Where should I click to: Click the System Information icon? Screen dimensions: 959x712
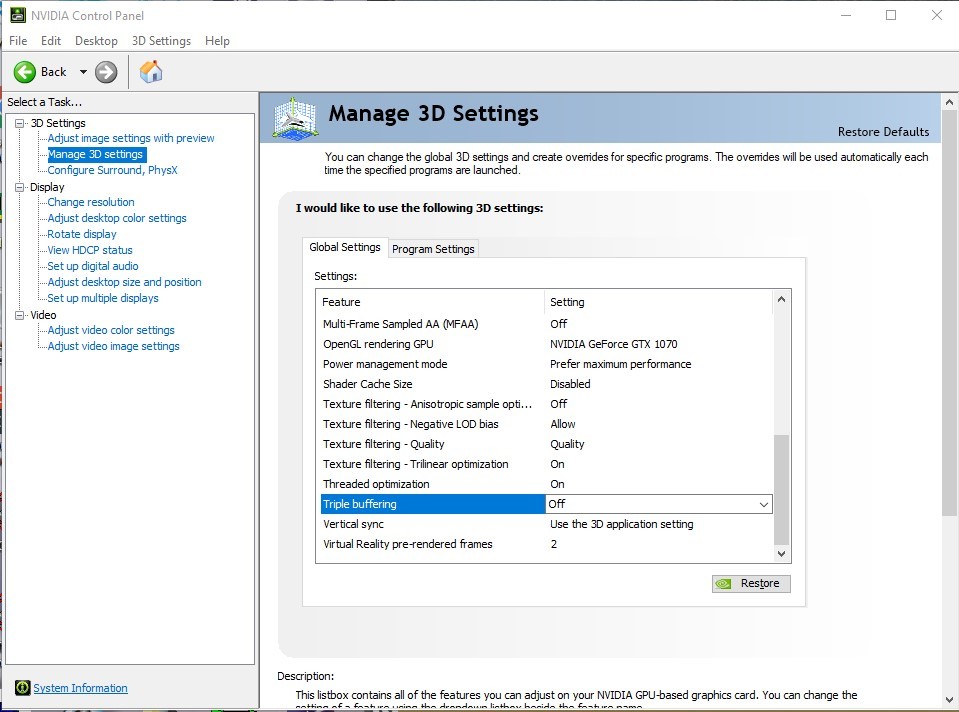click(22, 688)
